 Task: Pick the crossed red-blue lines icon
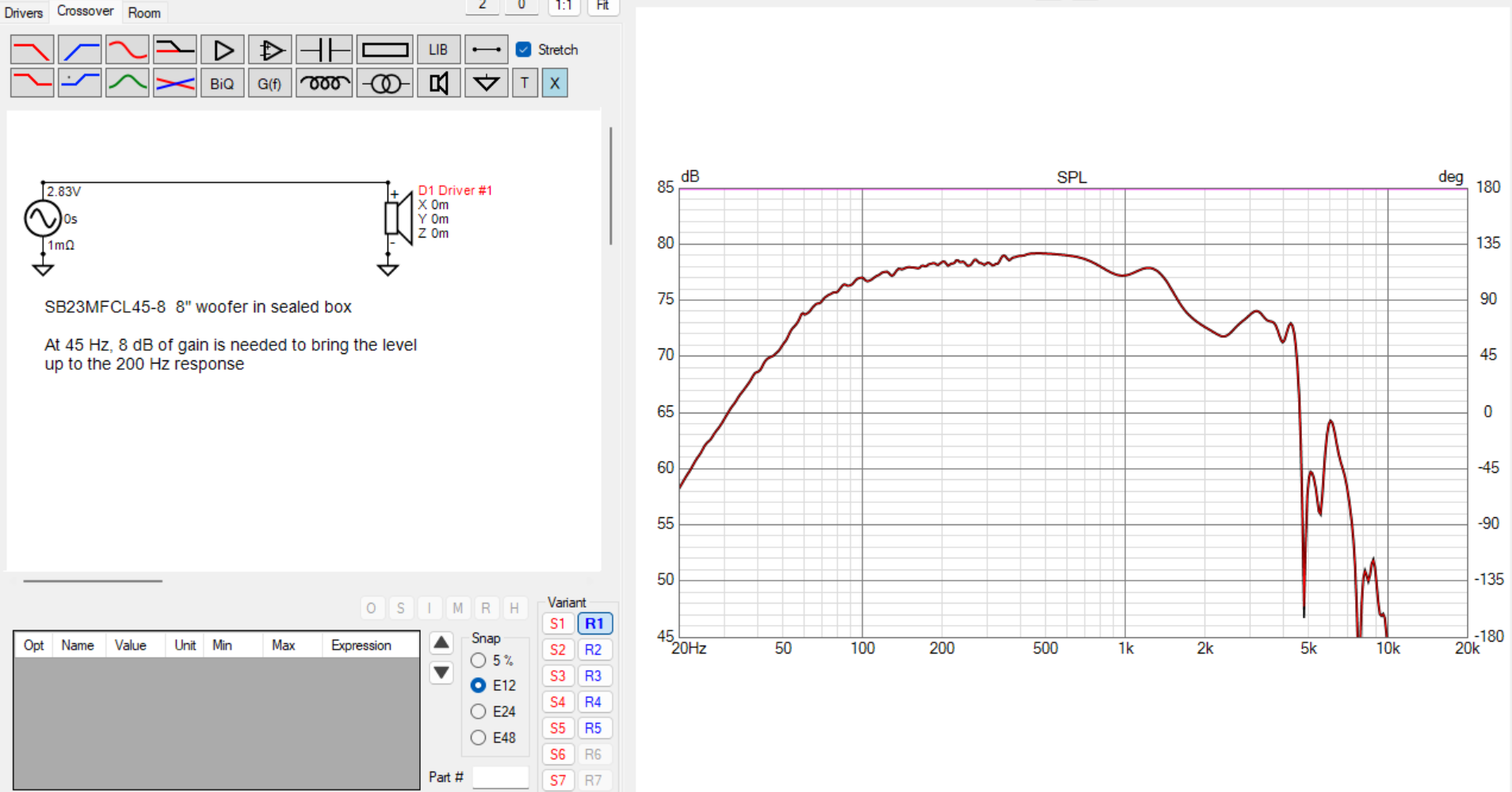(x=174, y=83)
